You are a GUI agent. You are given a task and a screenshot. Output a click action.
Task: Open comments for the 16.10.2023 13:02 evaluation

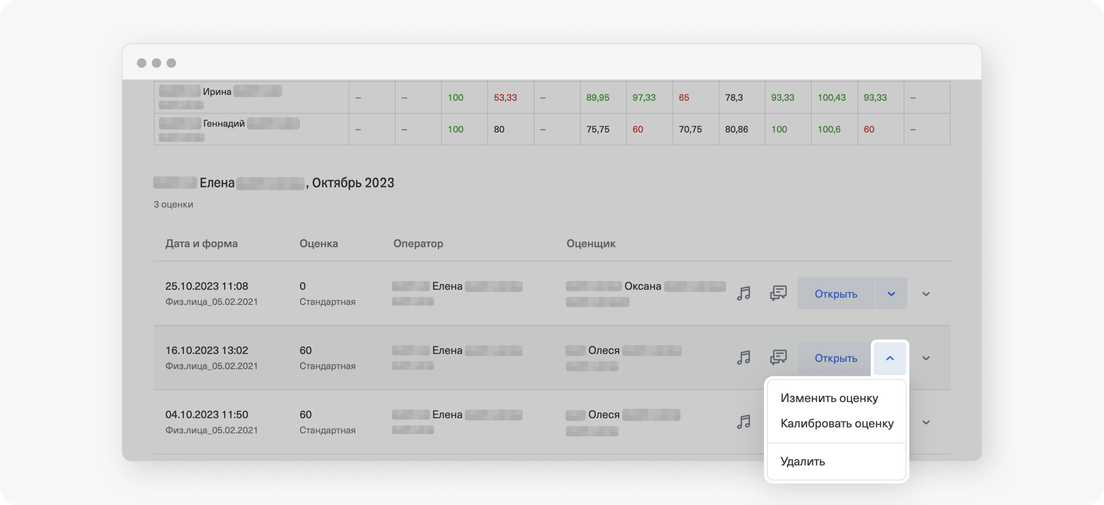pos(778,358)
